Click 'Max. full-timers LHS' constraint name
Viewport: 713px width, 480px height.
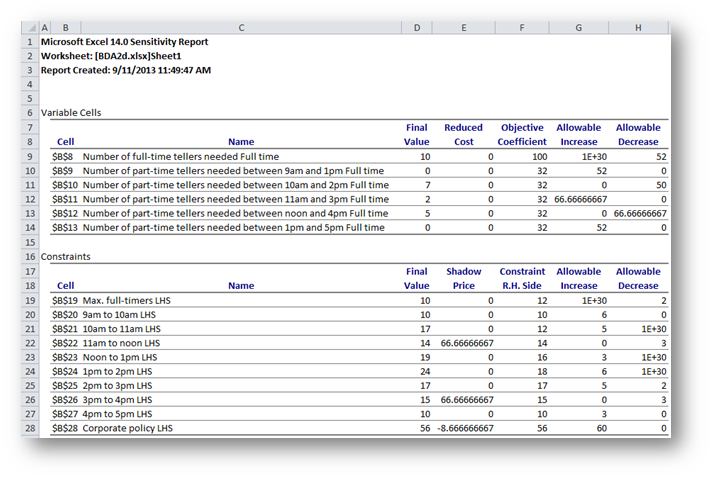click(x=126, y=300)
